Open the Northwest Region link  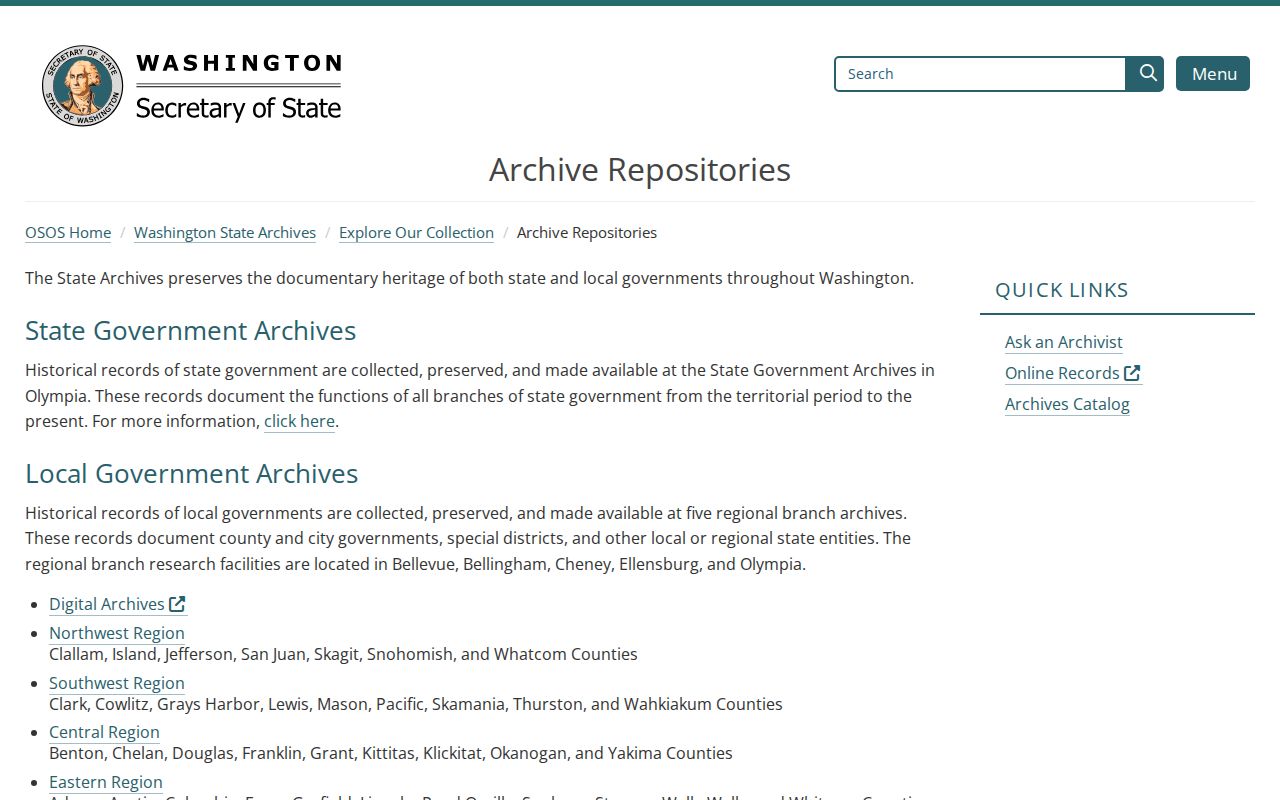(x=117, y=633)
